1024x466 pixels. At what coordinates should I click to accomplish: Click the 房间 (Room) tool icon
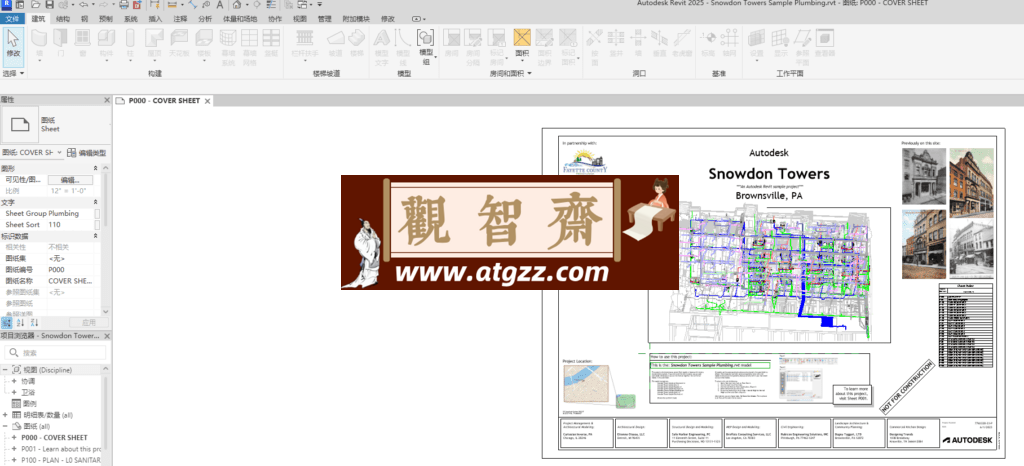451,38
